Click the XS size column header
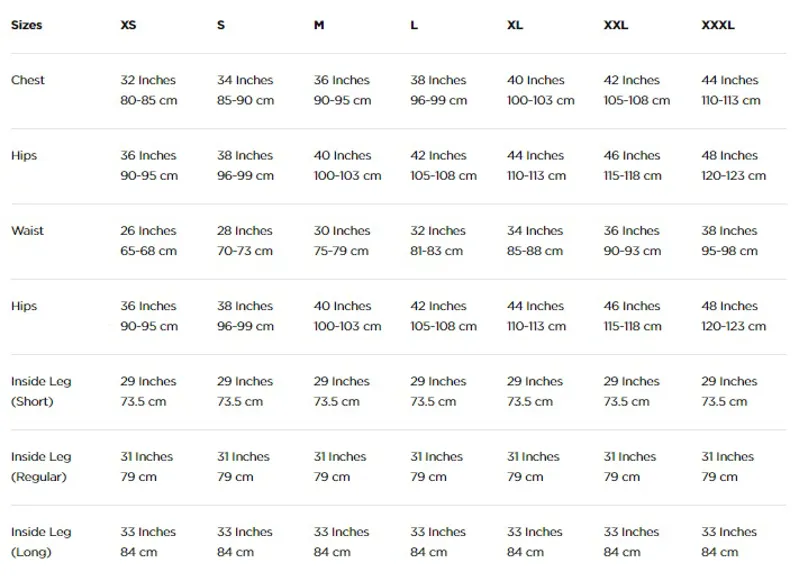The image size is (800, 581). tap(128, 25)
